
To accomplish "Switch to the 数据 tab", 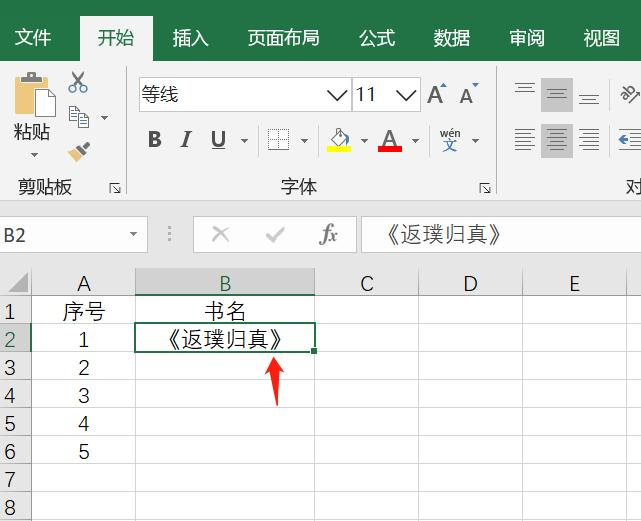I will pos(451,38).
